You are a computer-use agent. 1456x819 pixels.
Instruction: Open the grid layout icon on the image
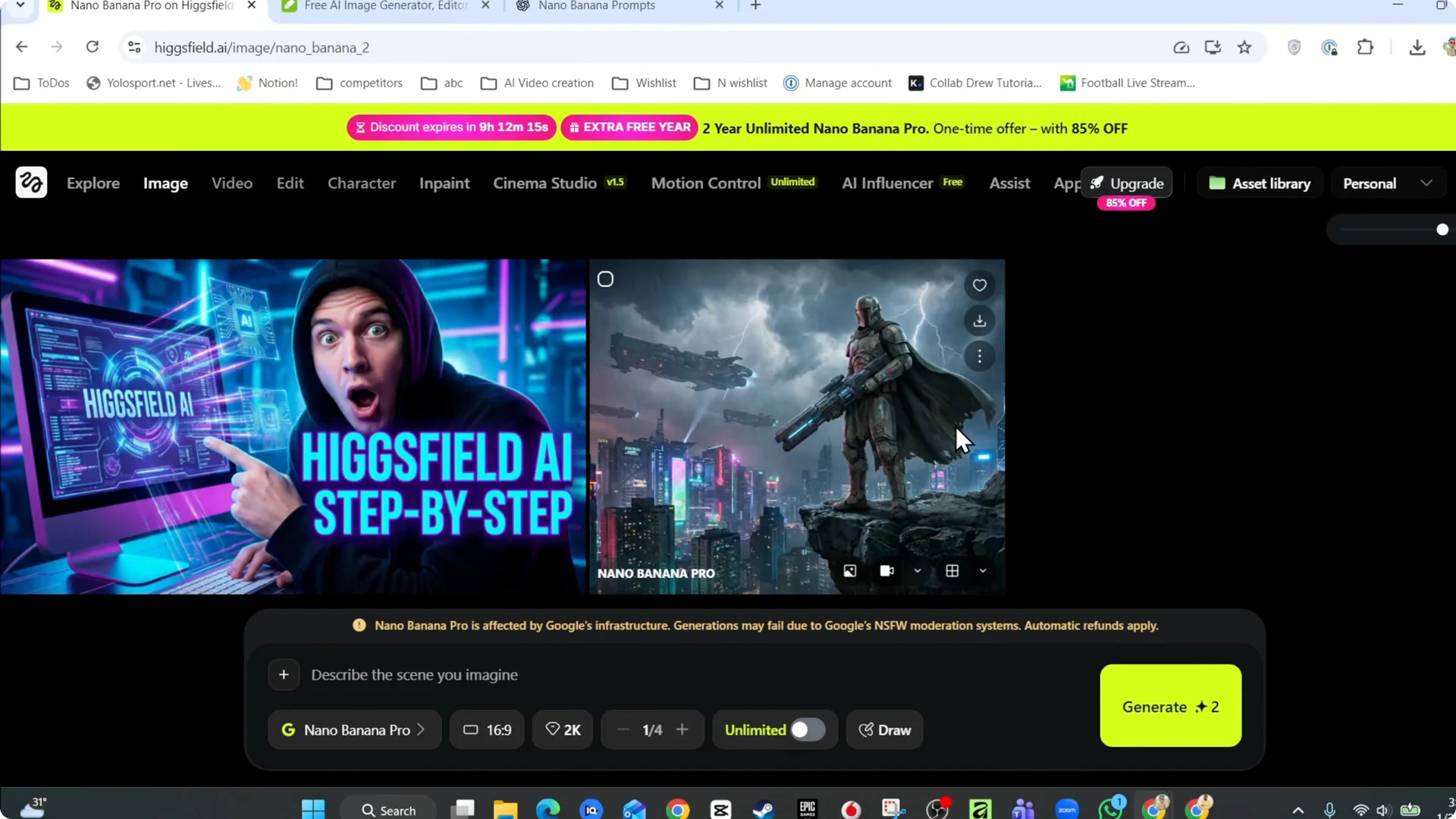pos(952,570)
